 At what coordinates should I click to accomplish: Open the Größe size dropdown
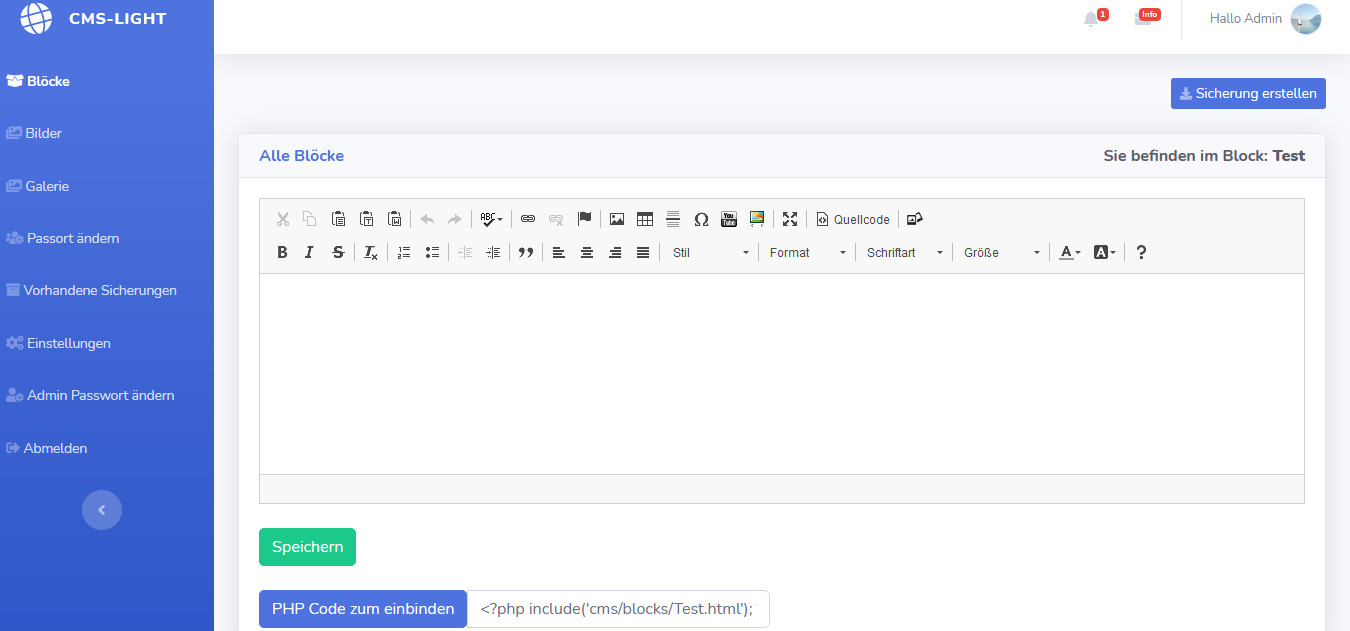point(1001,252)
